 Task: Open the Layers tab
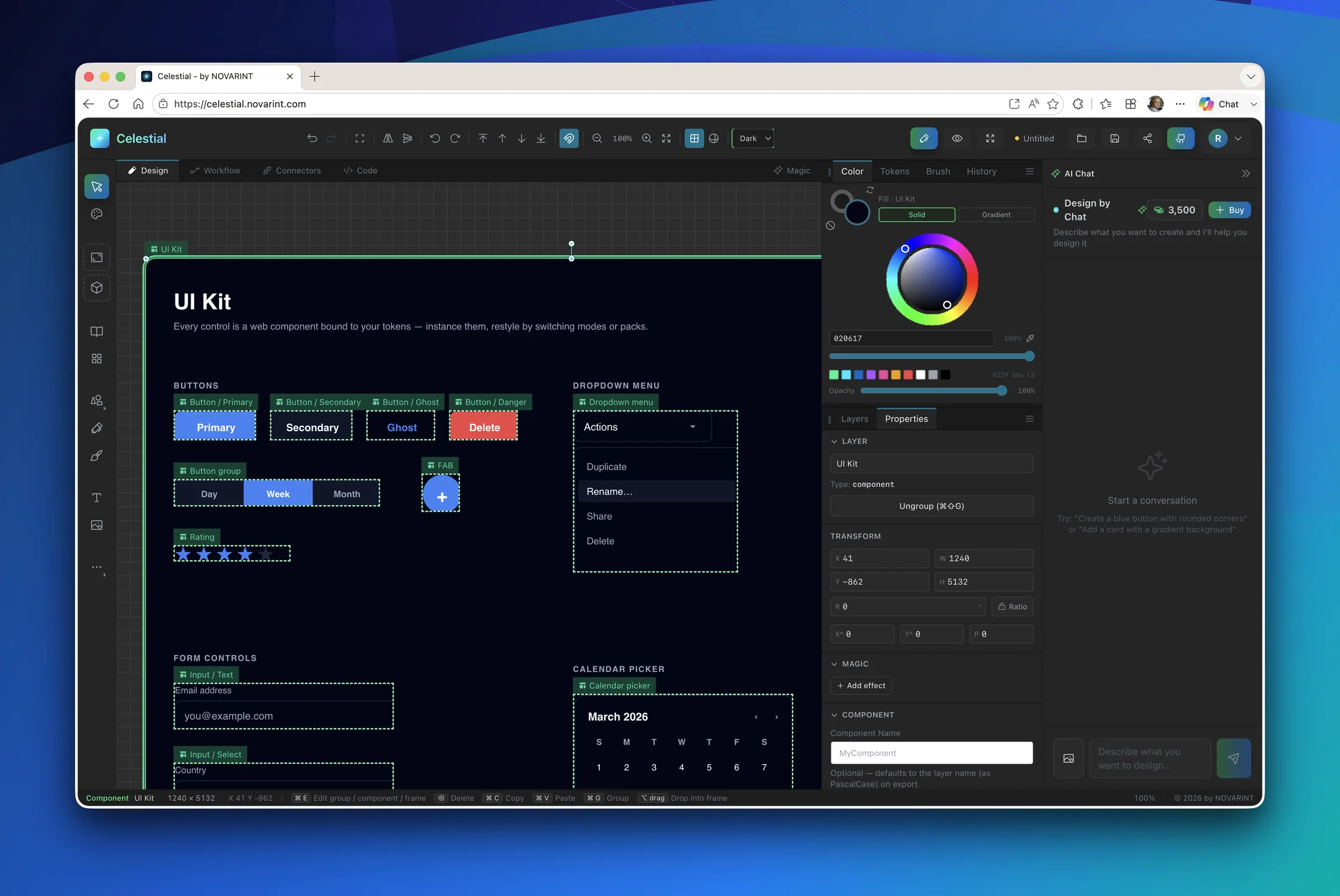click(x=855, y=419)
